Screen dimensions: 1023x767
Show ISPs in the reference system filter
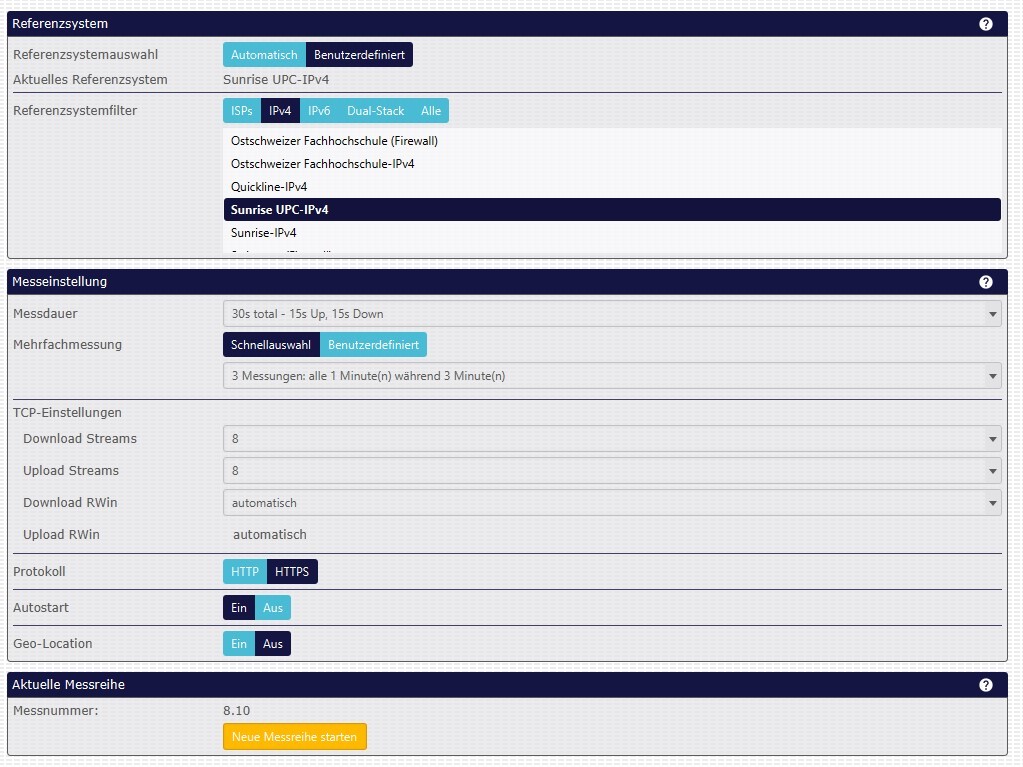(x=242, y=111)
